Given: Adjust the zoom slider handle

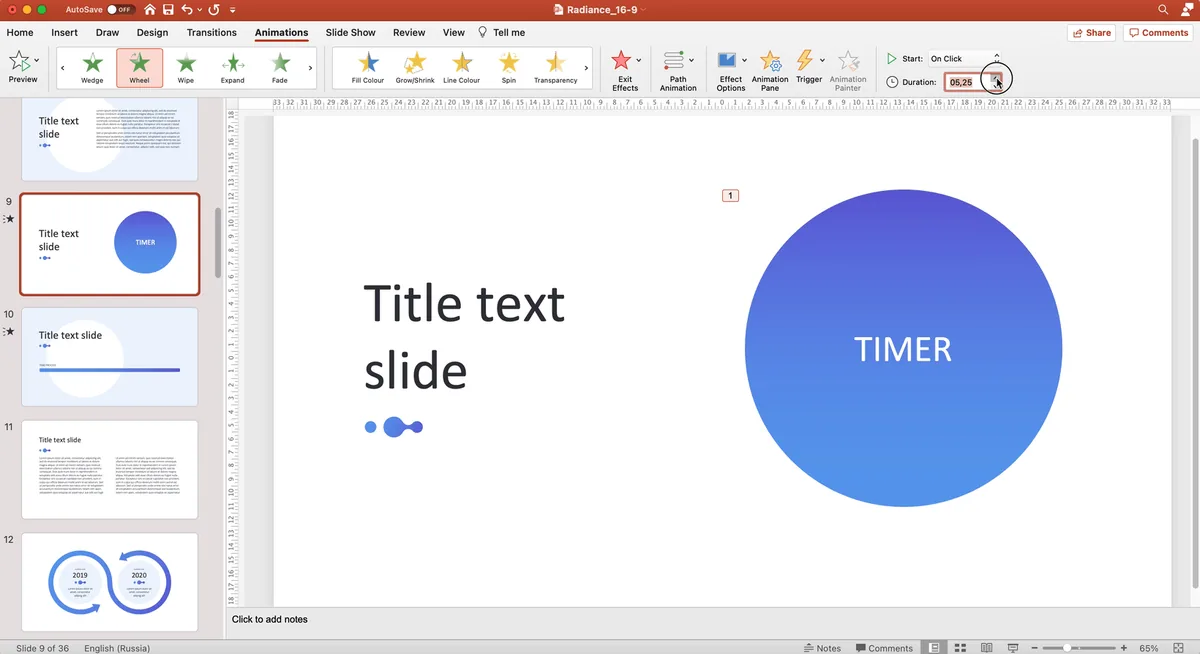Looking at the screenshot, I should click(1069, 648).
